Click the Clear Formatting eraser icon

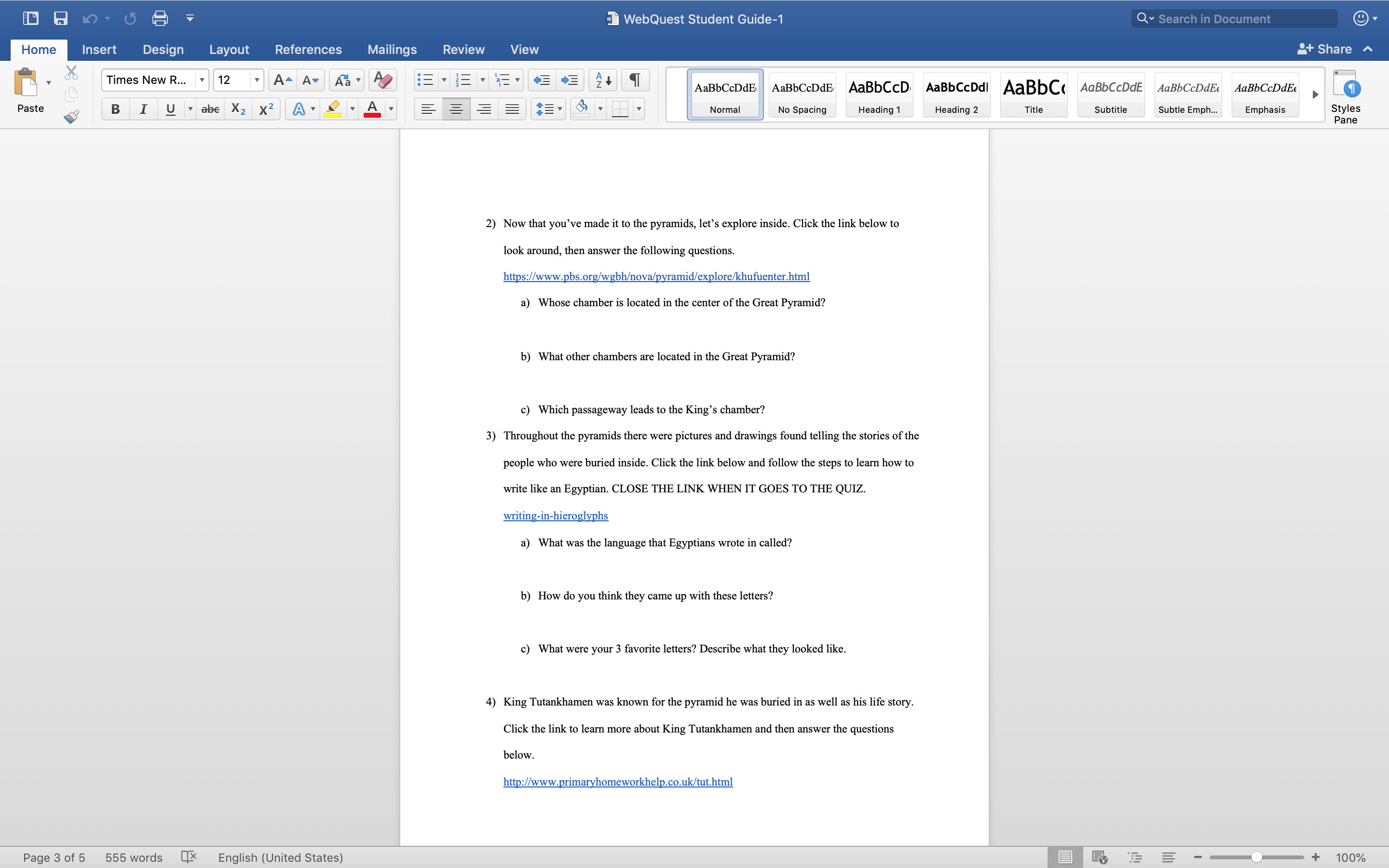pyautogui.click(x=383, y=80)
